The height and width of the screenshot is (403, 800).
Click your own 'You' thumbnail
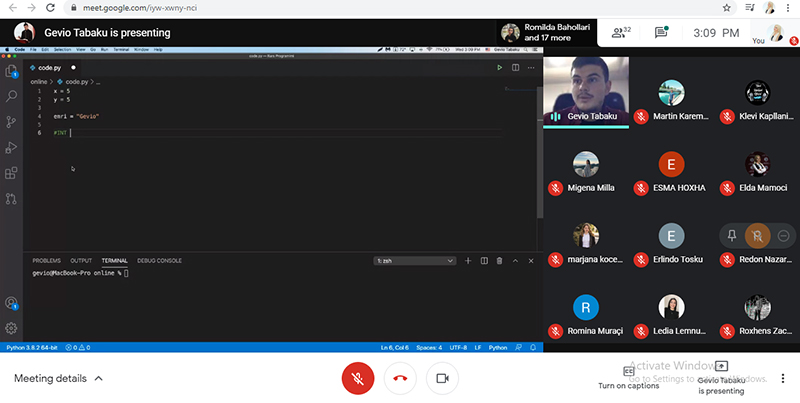tap(777, 33)
